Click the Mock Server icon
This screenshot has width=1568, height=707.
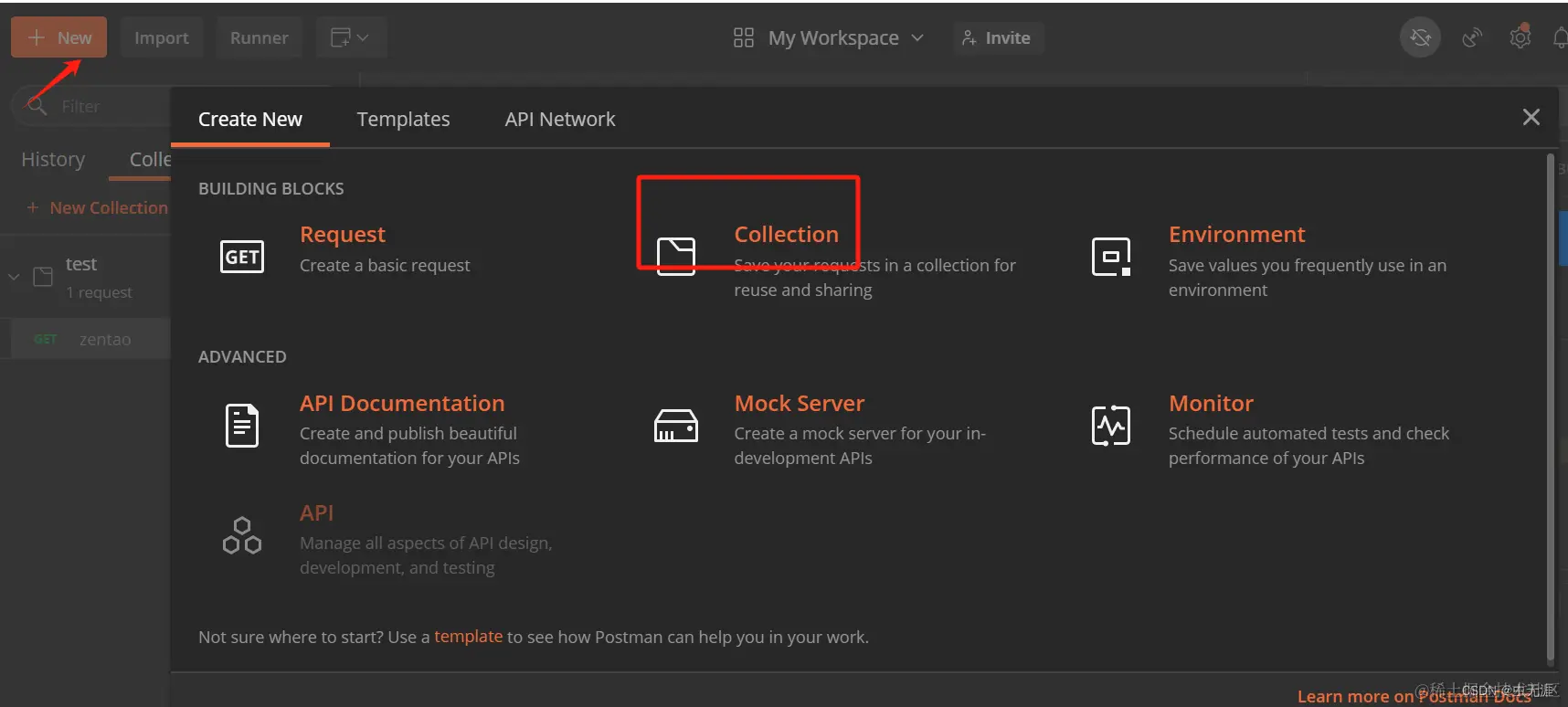coord(676,426)
